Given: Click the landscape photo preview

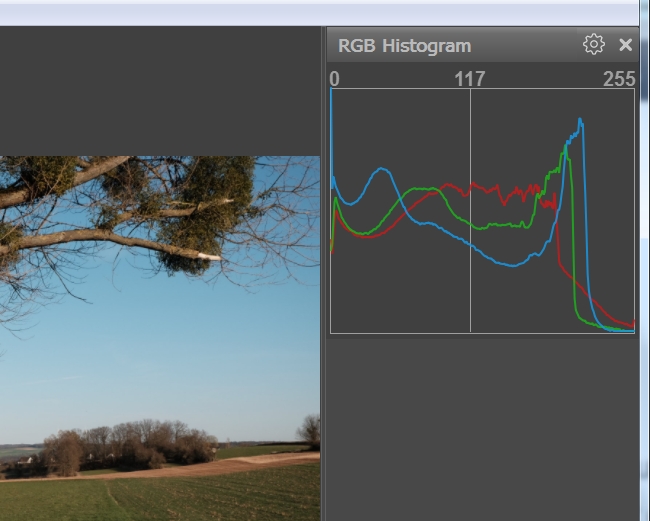Looking at the screenshot, I should click(160, 338).
